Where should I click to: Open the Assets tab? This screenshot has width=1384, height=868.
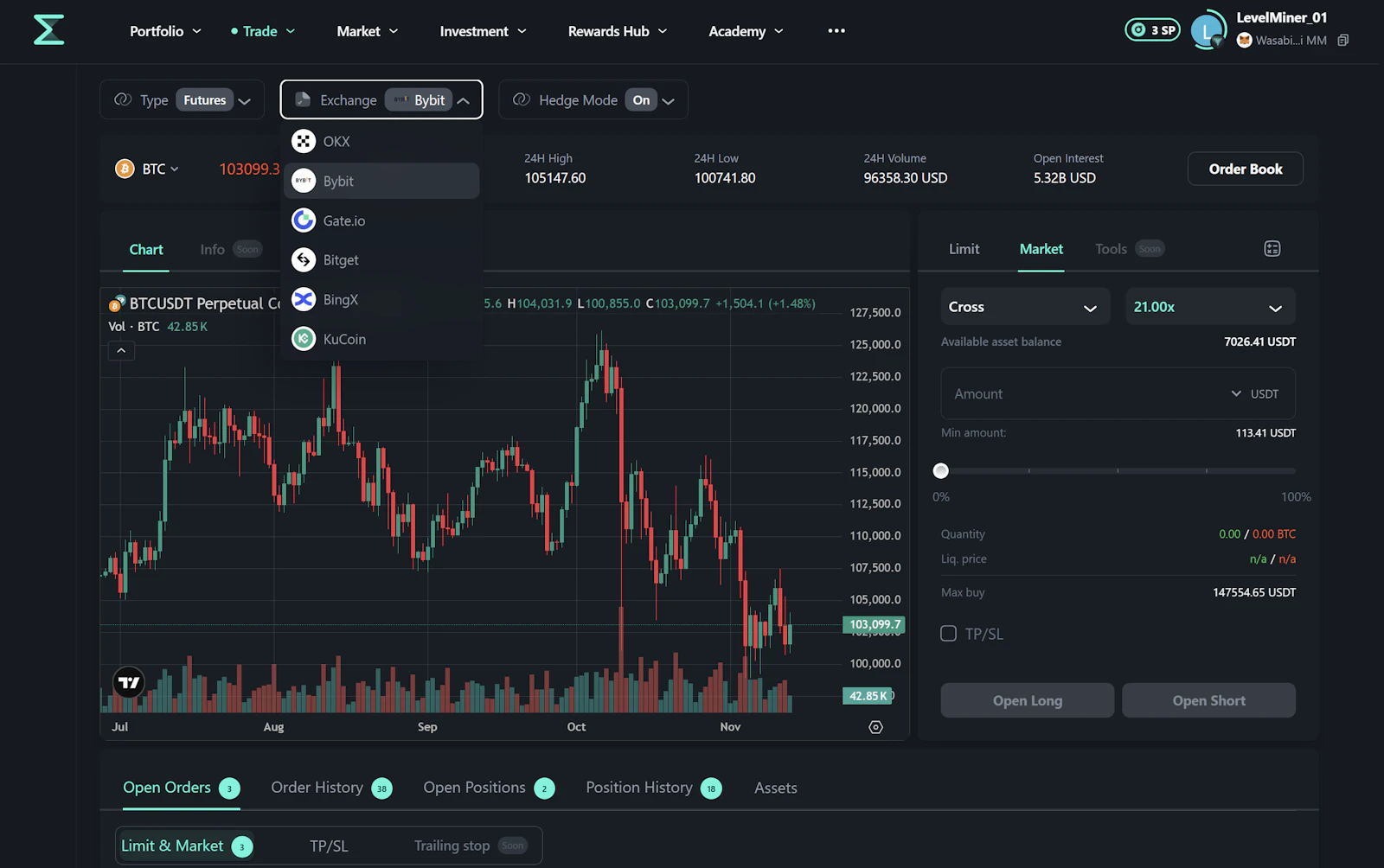[775, 788]
